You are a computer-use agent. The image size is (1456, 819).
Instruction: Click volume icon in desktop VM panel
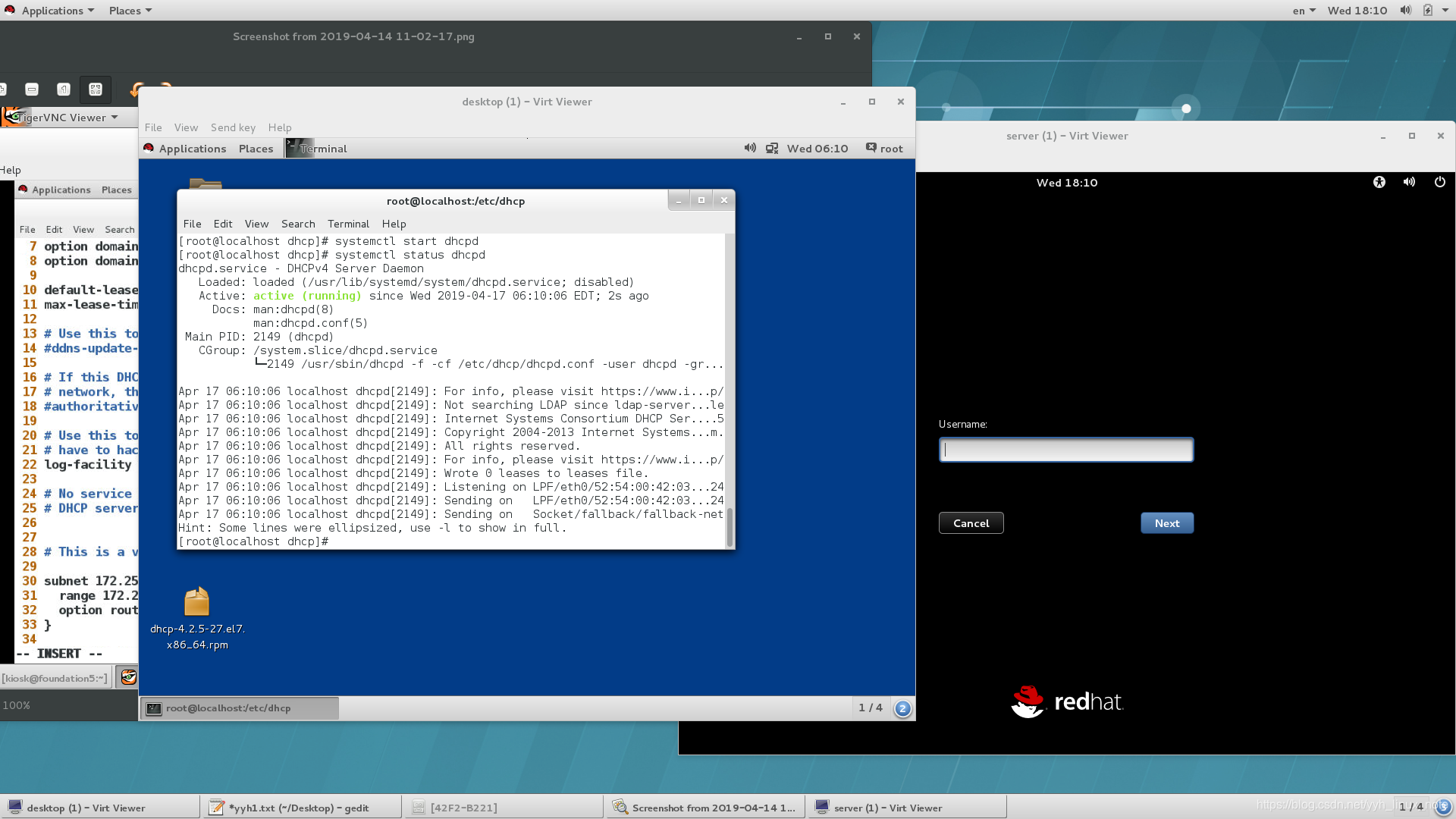[750, 148]
